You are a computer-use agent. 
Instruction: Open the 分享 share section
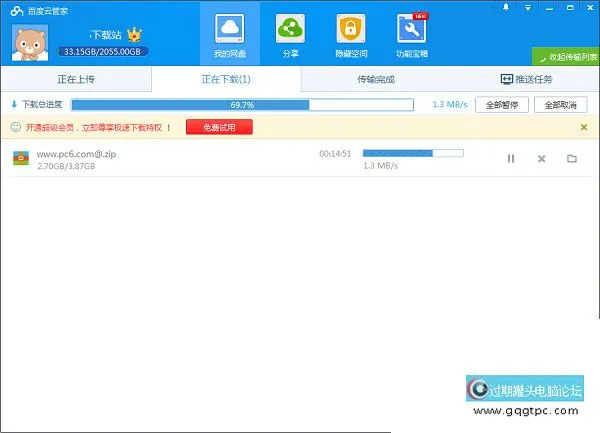[x=290, y=34]
